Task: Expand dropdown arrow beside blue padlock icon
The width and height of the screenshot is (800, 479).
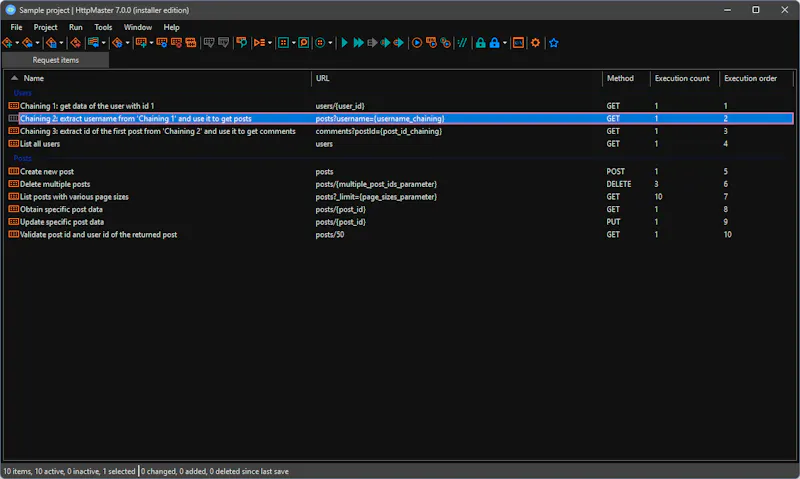Action: coord(505,43)
